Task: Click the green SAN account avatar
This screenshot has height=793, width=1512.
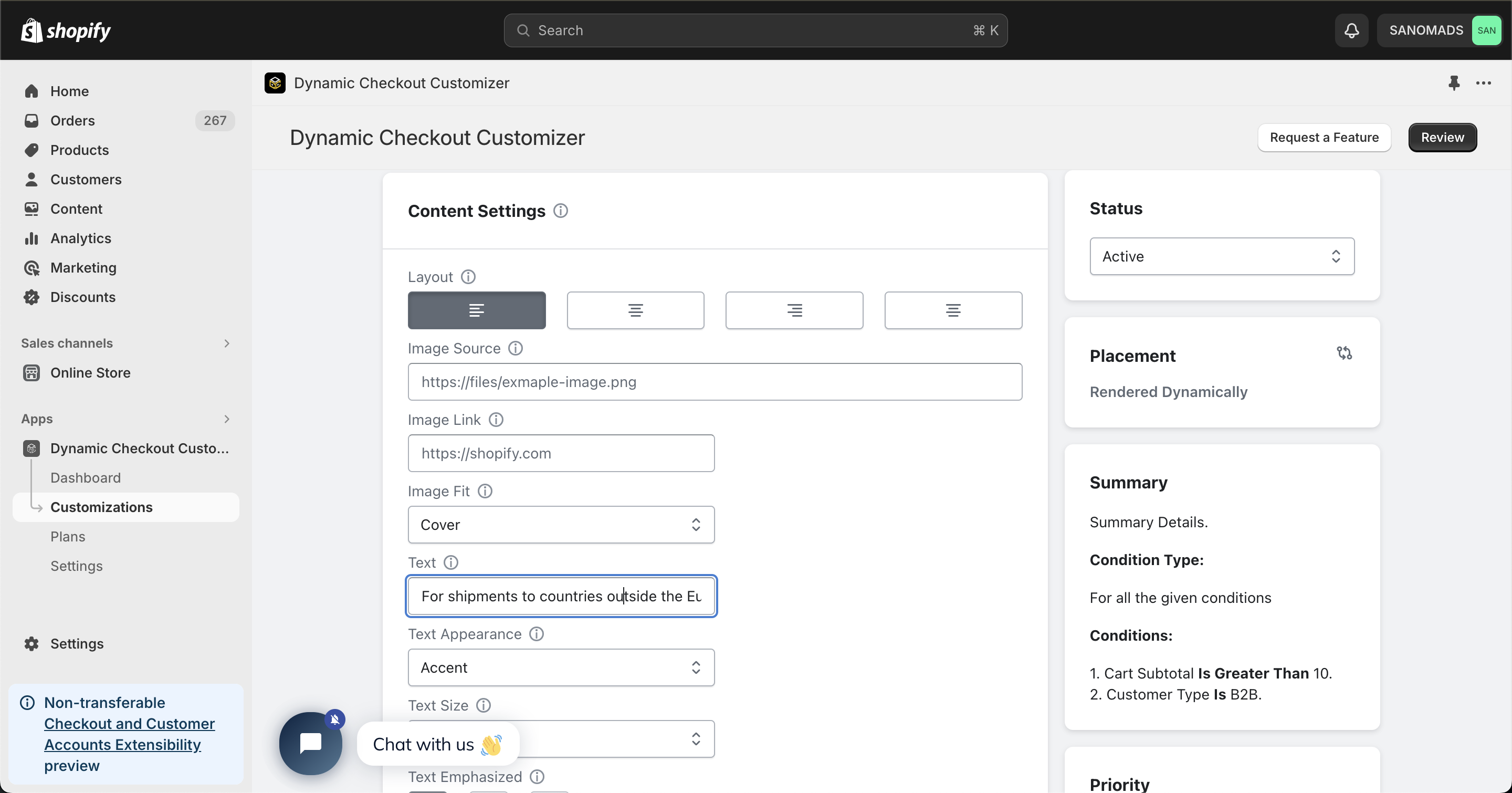Action: click(x=1486, y=30)
